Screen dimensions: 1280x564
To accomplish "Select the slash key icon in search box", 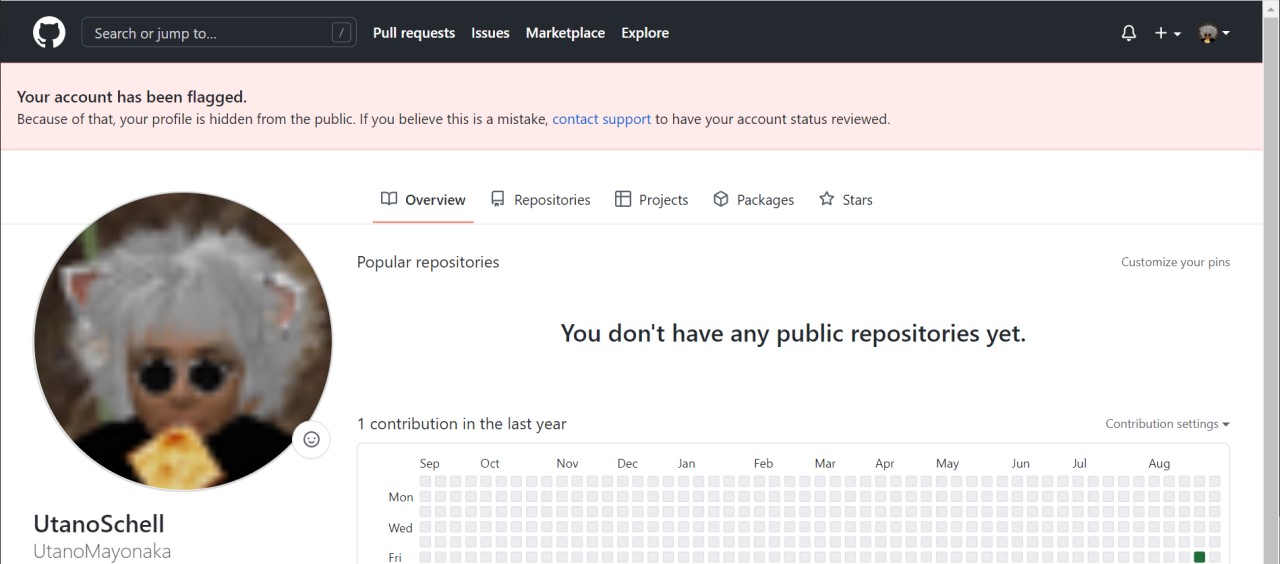I will (x=342, y=33).
